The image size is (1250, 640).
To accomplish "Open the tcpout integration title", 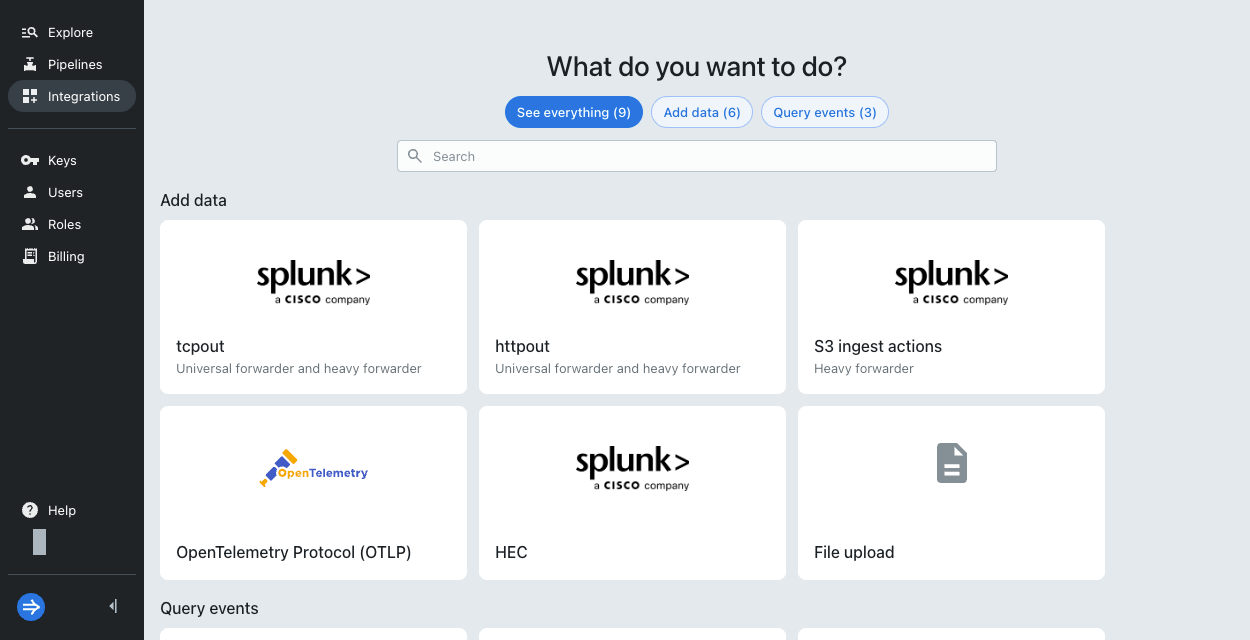I will coord(200,346).
